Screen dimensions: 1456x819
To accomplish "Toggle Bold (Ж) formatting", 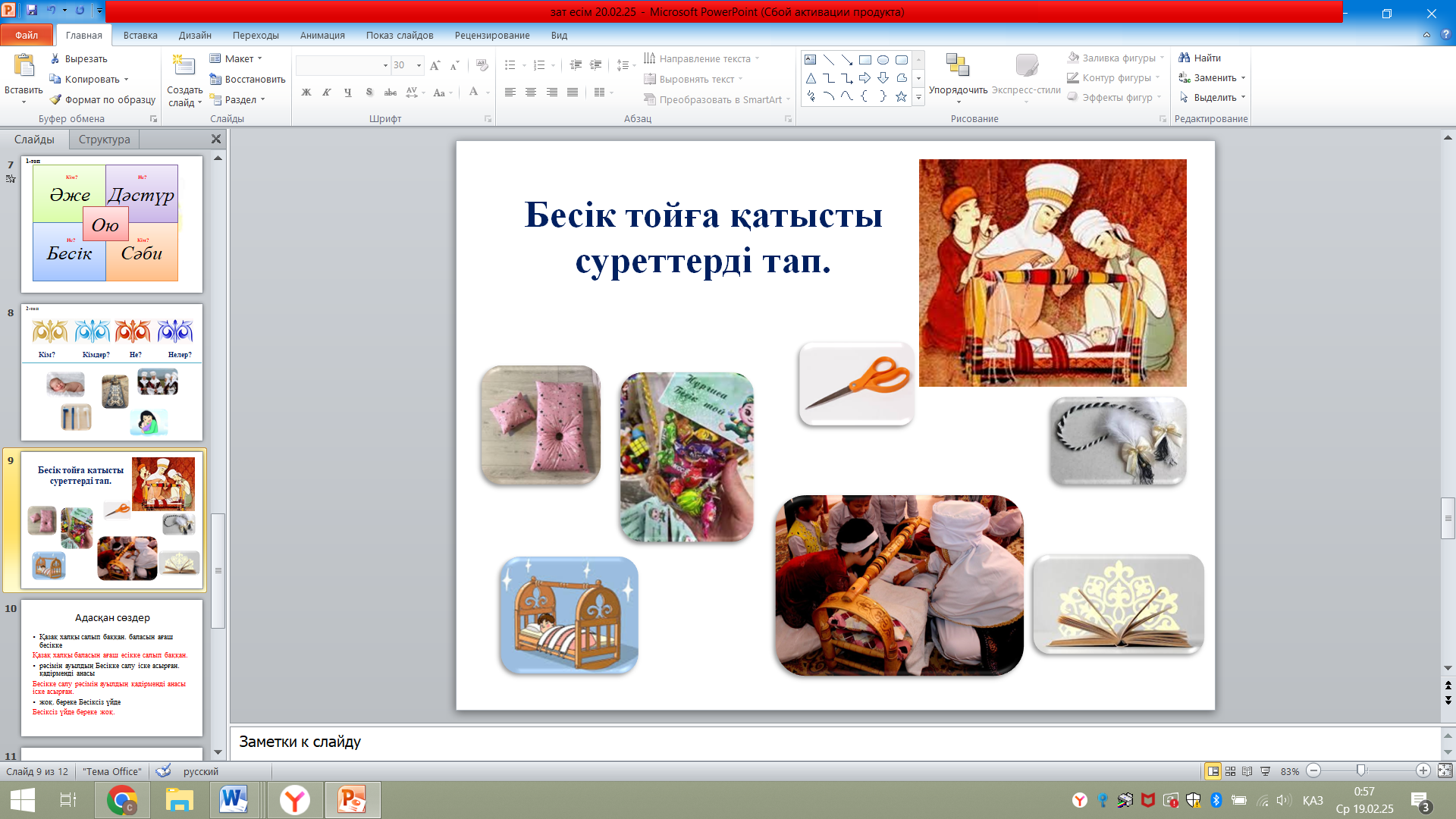I will tap(306, 93).
